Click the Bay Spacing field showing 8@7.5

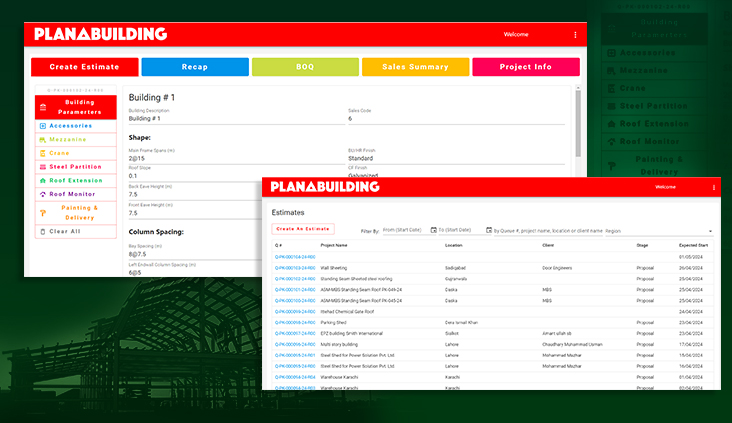point(195,254)
